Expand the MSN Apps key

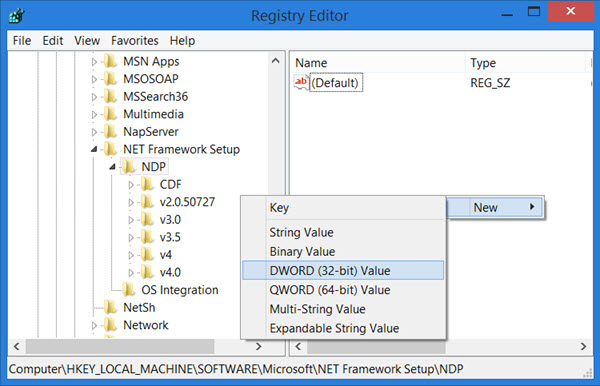pos(94,62)
